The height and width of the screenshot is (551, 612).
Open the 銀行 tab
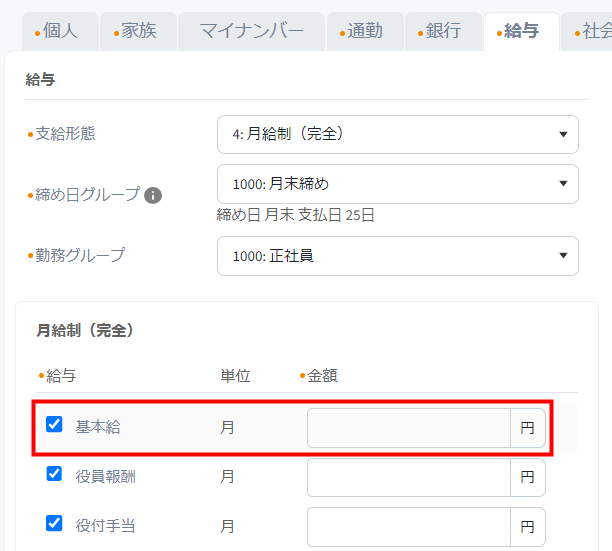tap(438, 31)
